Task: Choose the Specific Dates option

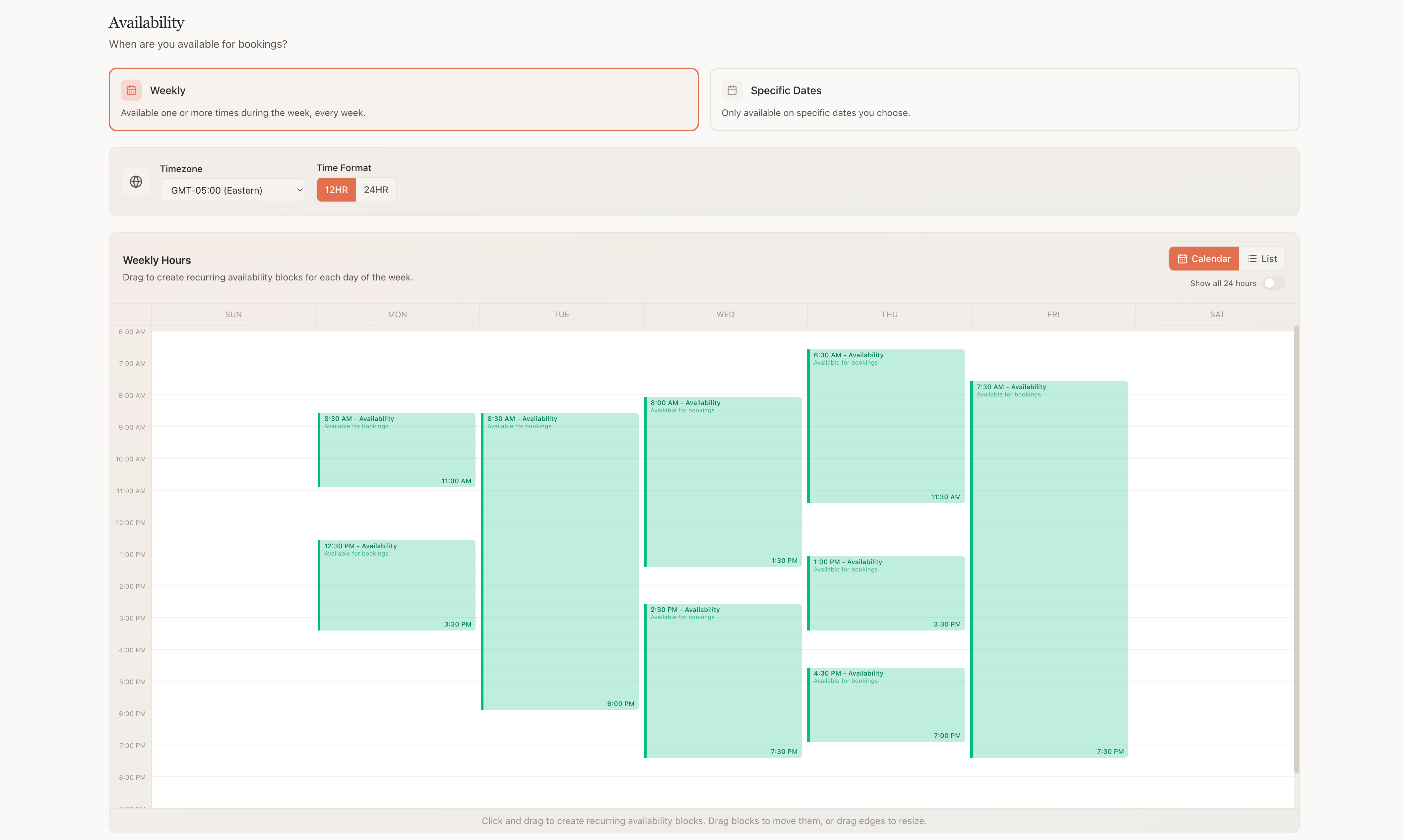Action: pyautogui.click(x=1004, y=99)
